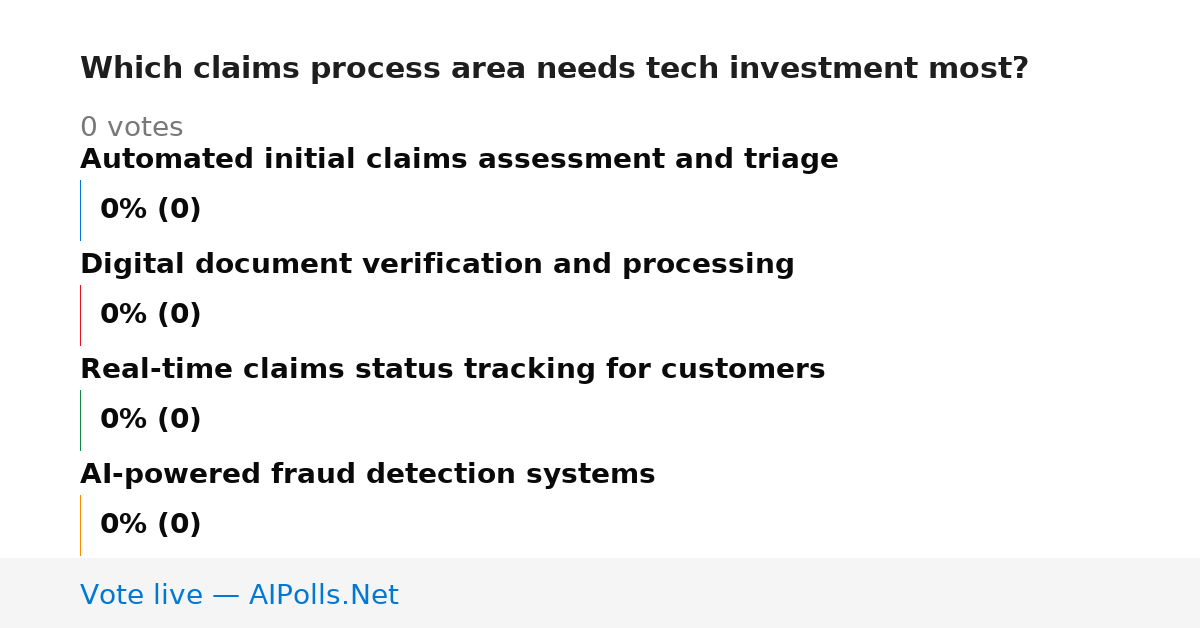Choose AI-powered fraud detection systems option
This screenshot has height=628, width=1200.
[x=367, y=475]
